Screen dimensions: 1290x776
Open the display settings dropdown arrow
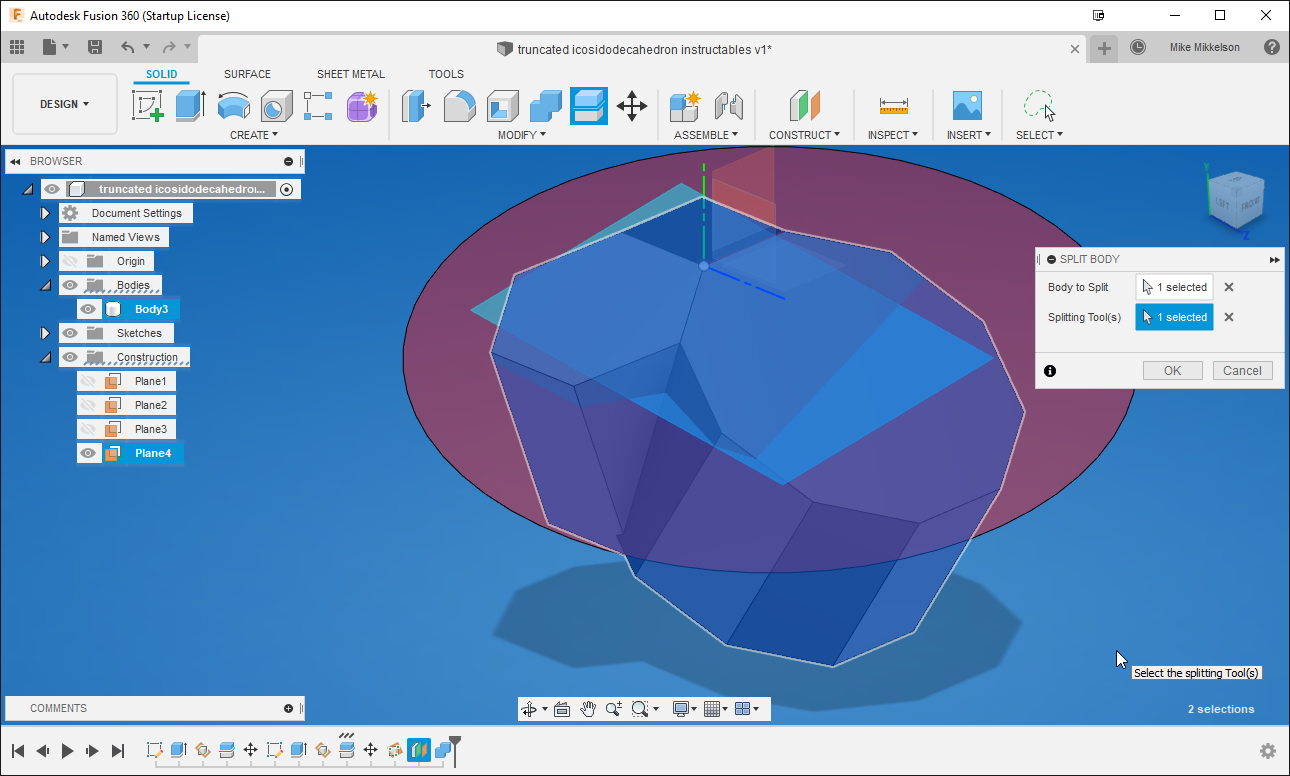(695, 708)
